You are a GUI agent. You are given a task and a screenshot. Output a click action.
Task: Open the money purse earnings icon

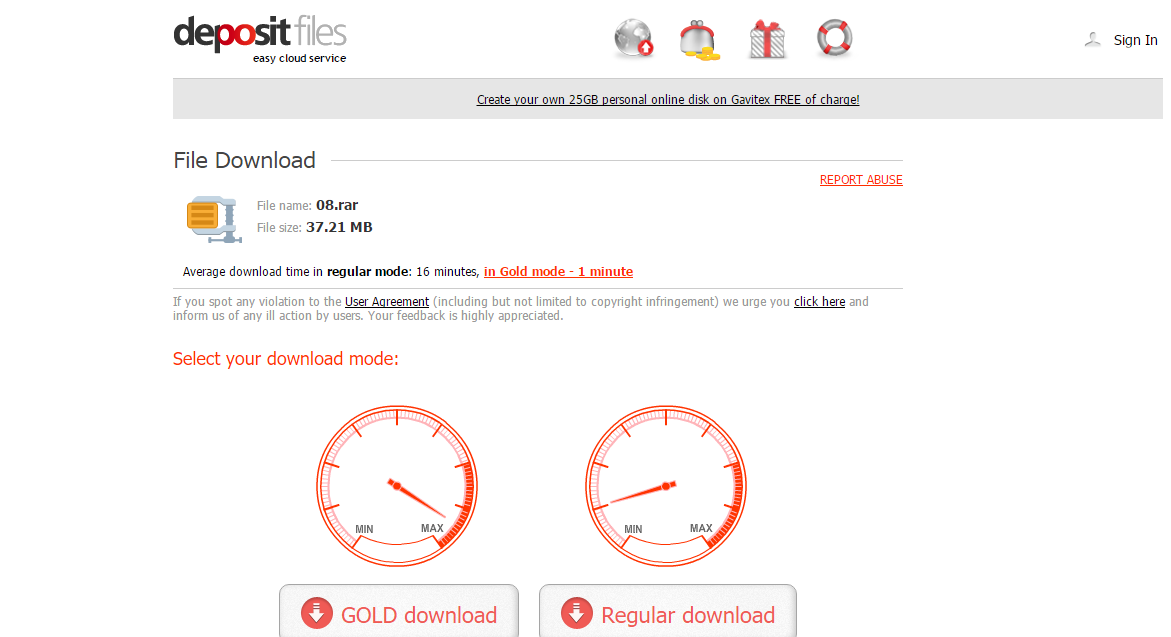(700, 39)
